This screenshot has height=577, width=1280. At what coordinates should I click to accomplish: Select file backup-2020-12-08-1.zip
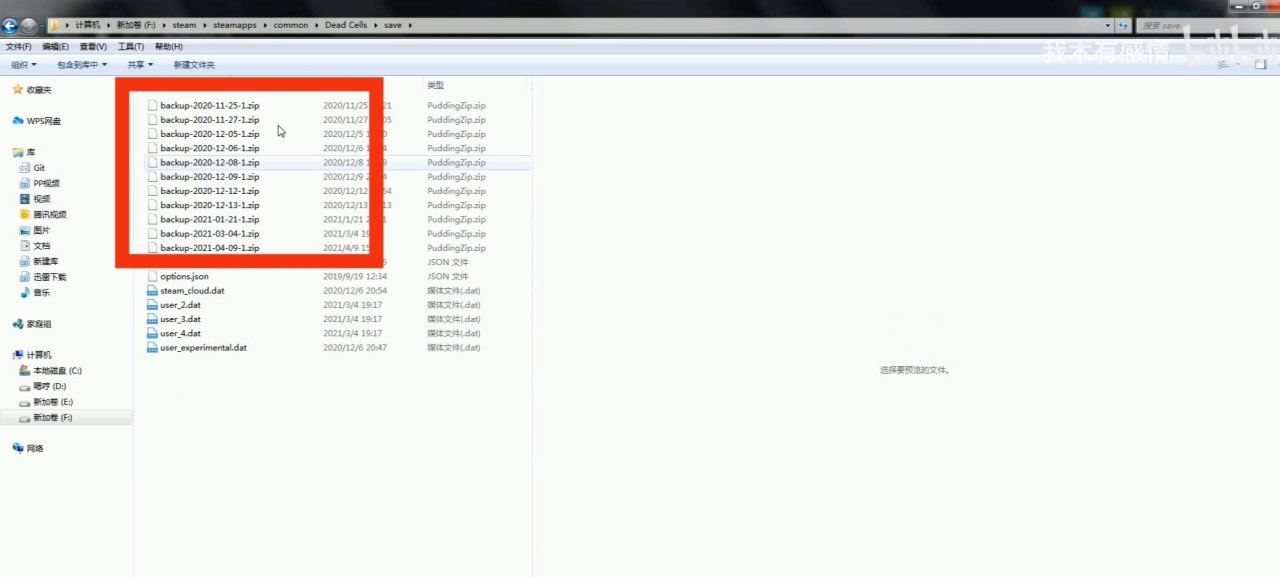click(x=210, y=162)
